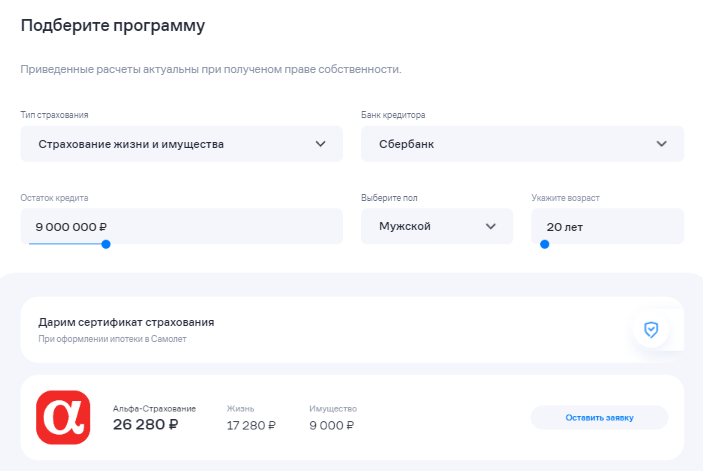Click the Жизнь 17 280 ₽ price
This screenshot has height=471, width=703.
pos(251,425)
